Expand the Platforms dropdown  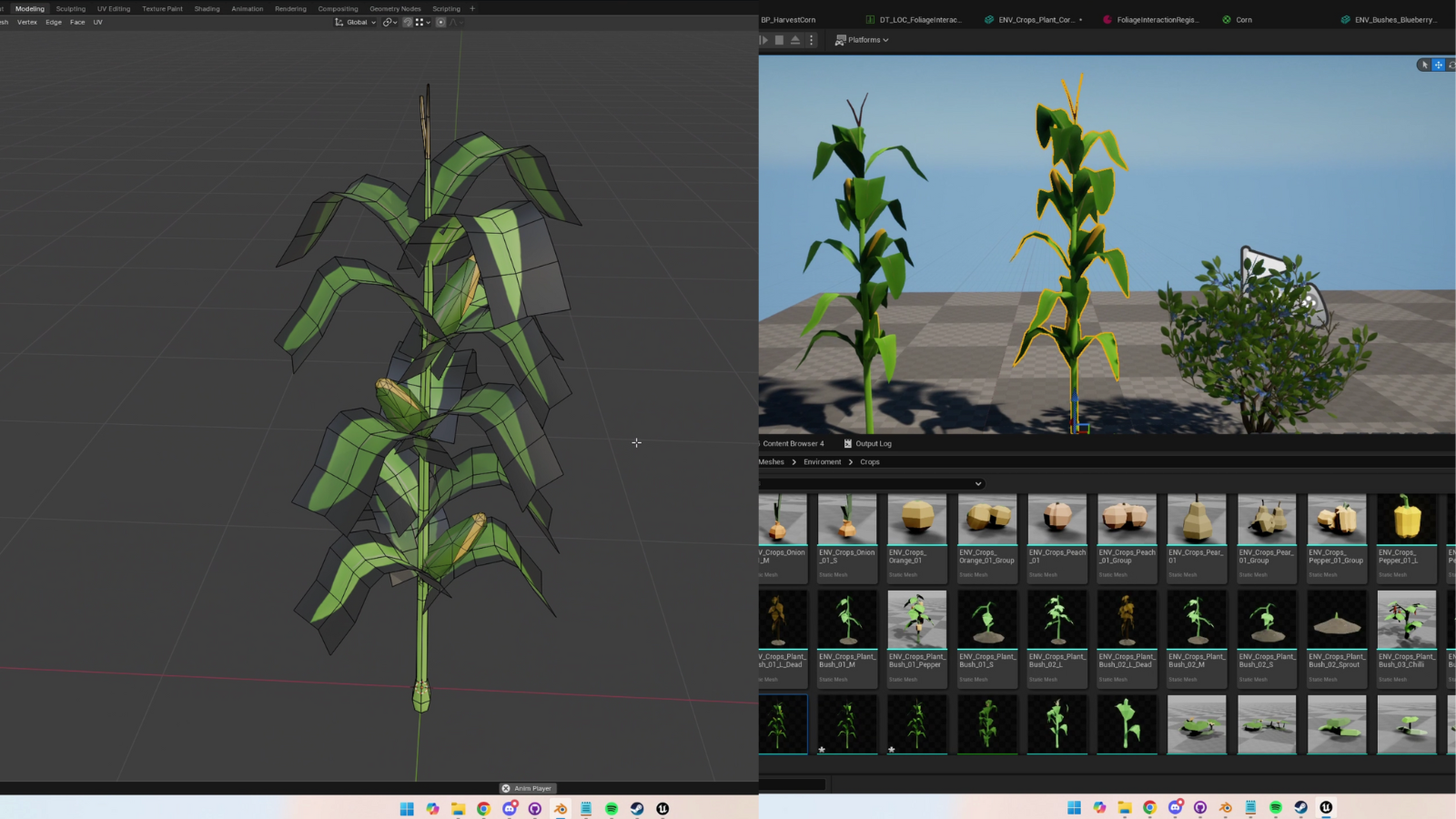pyautogui.click(x=862, y=40)
